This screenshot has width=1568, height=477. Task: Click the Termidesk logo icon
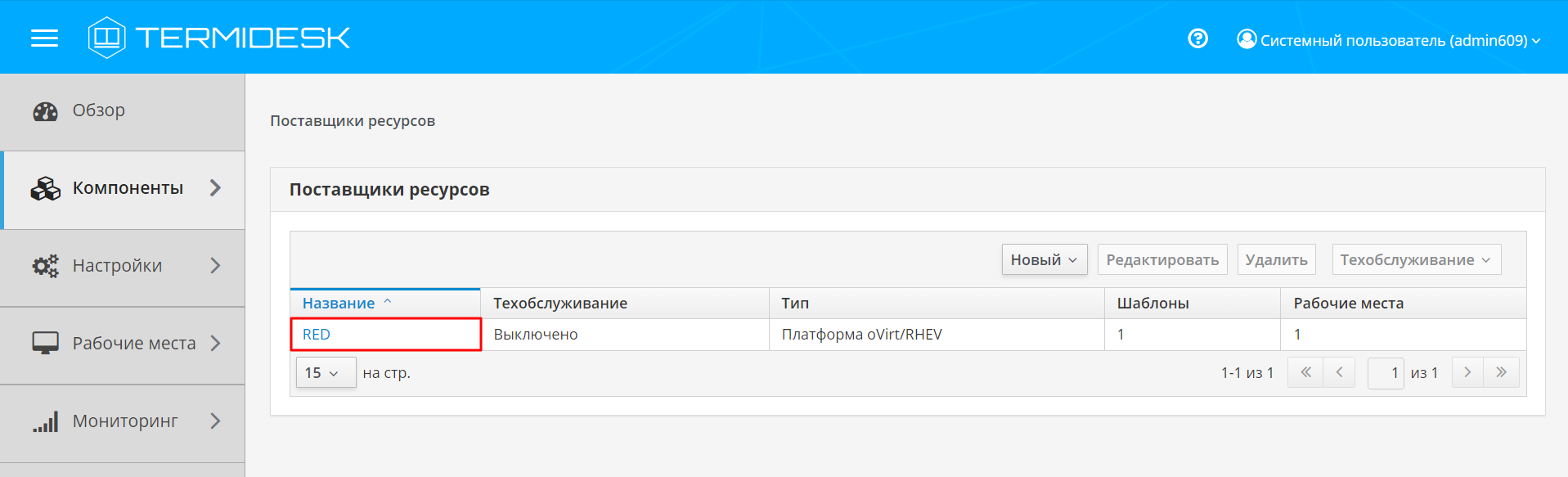(x=106, y=38)
